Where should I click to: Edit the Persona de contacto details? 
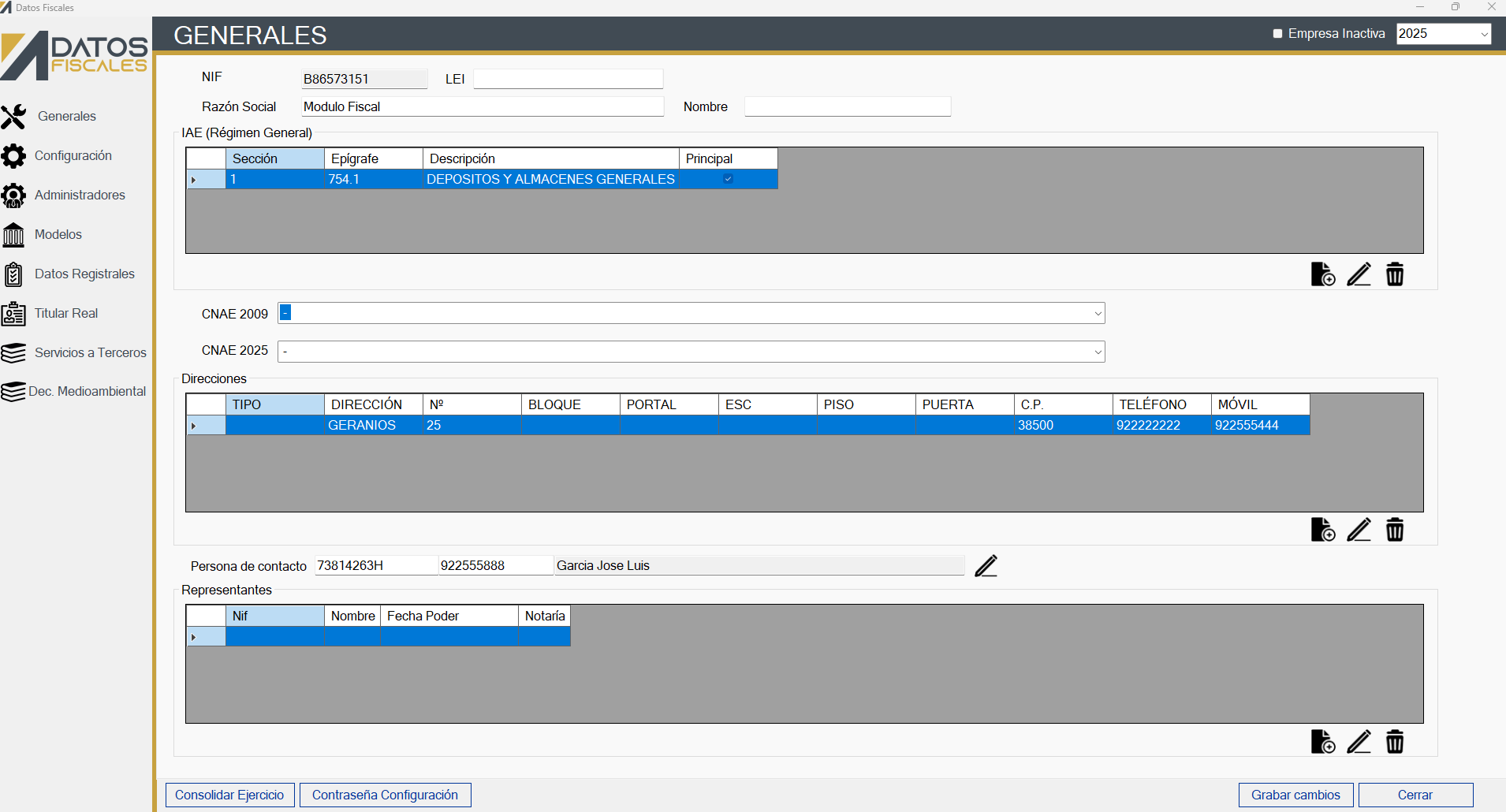click(986, 566)
